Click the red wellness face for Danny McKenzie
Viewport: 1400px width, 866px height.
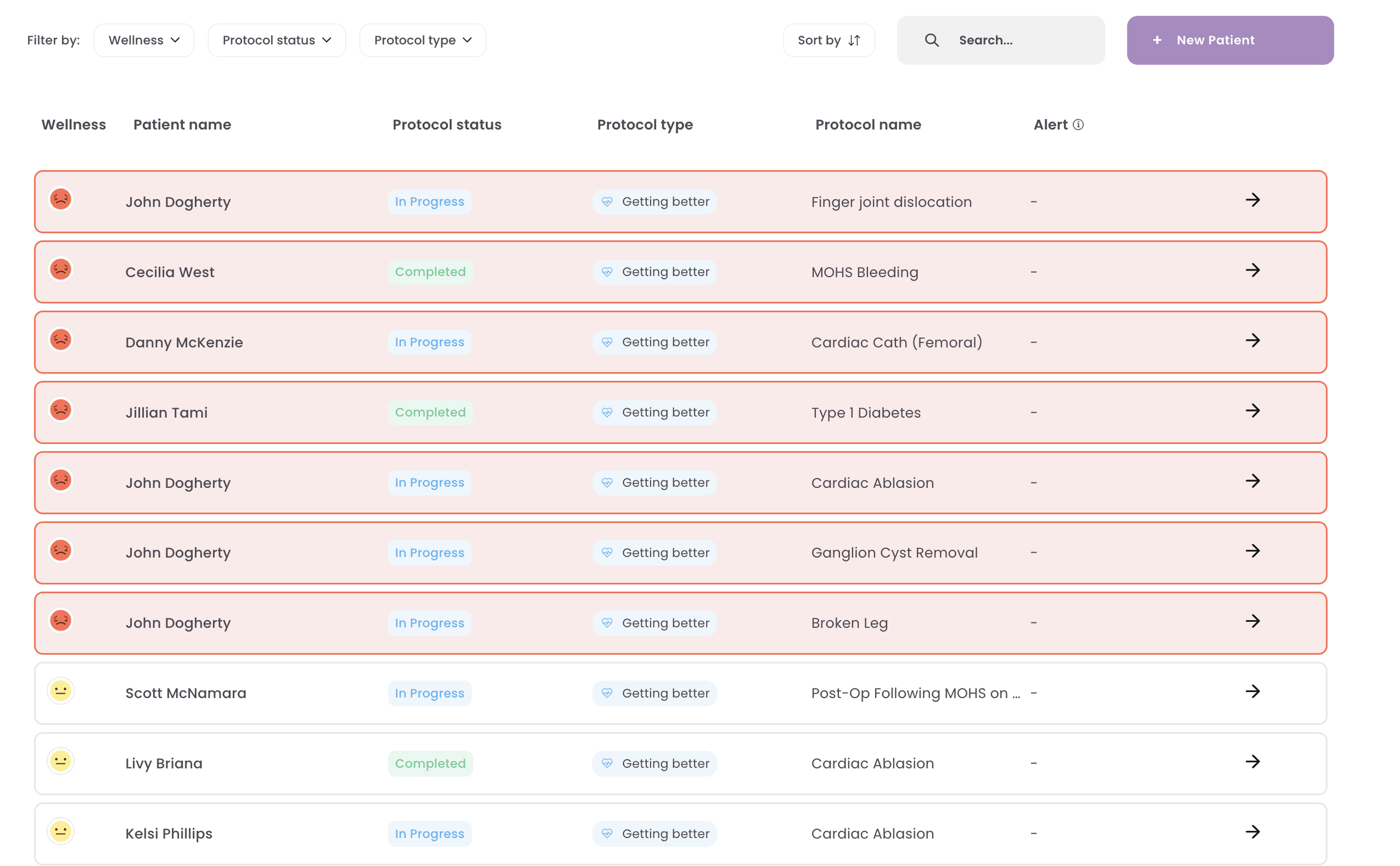coord(60,340)
